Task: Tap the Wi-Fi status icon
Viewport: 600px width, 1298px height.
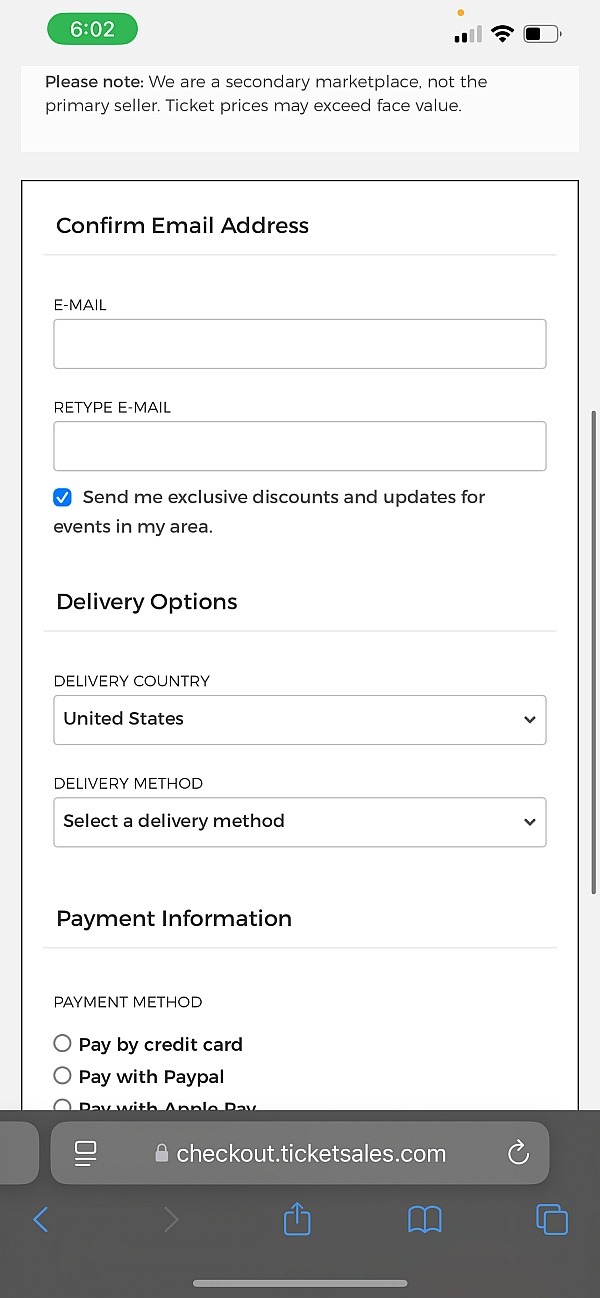Action: pos(502,34)
